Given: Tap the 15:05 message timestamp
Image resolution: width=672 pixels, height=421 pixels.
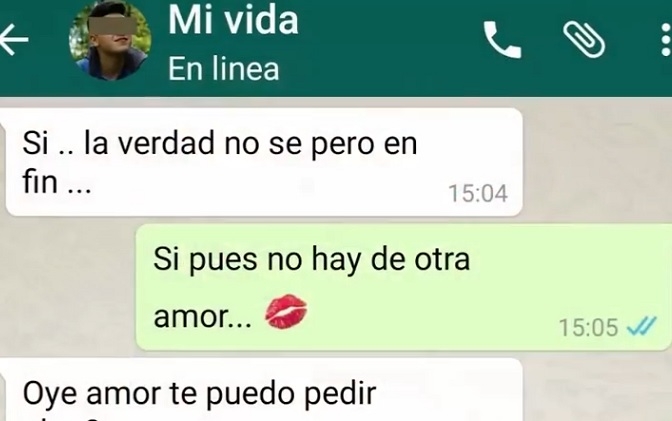Looking at the screenshot, I should [588, 328].
